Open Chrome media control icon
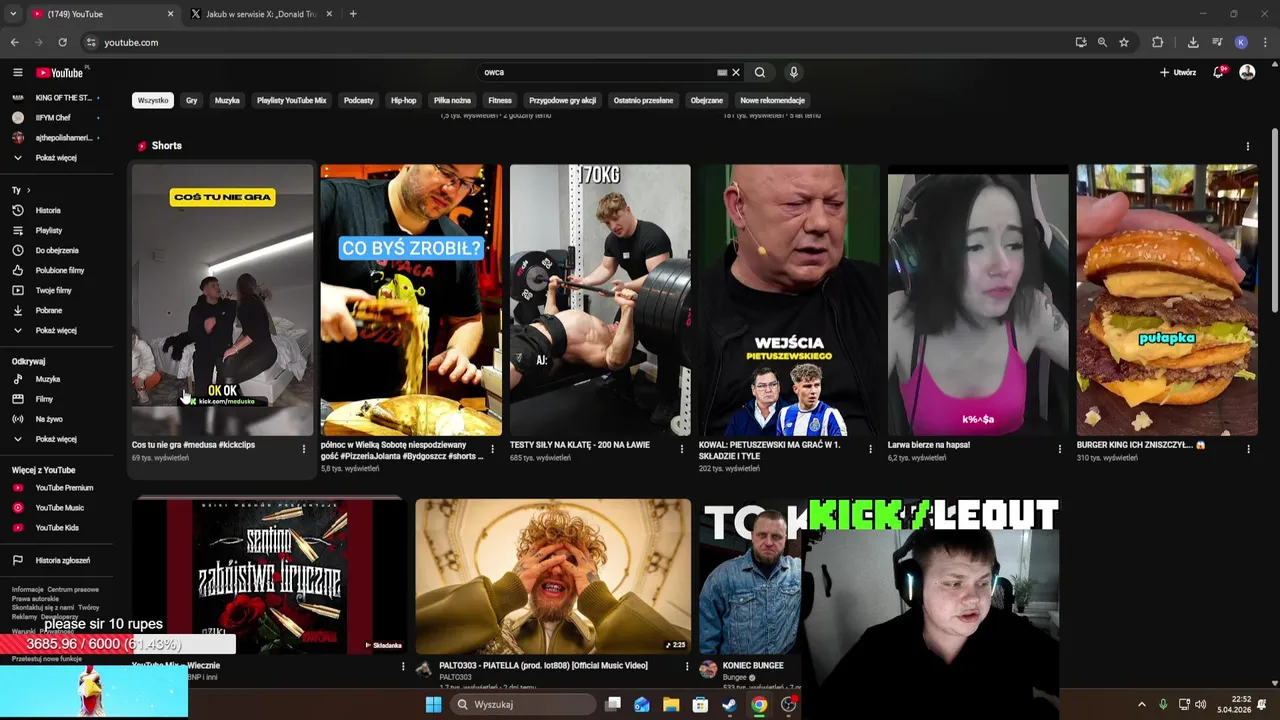Image resolution: width=1280 pixels, height=720 pixels. click(x=1217, y=42)
